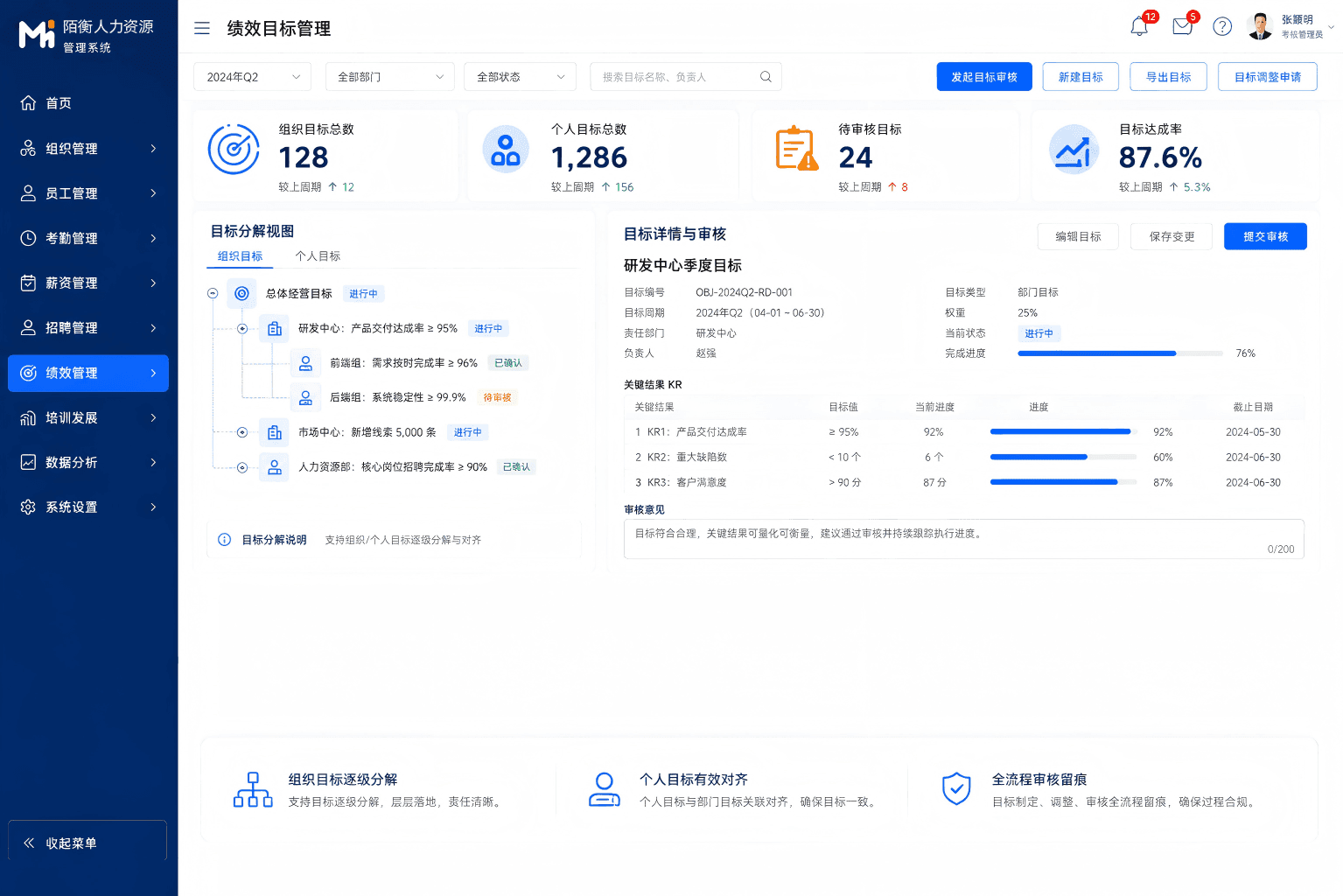This screenshot has height=896, width=1343.
Task: Click 目标调整申请 button
Action: click(x=1268, y=77)
